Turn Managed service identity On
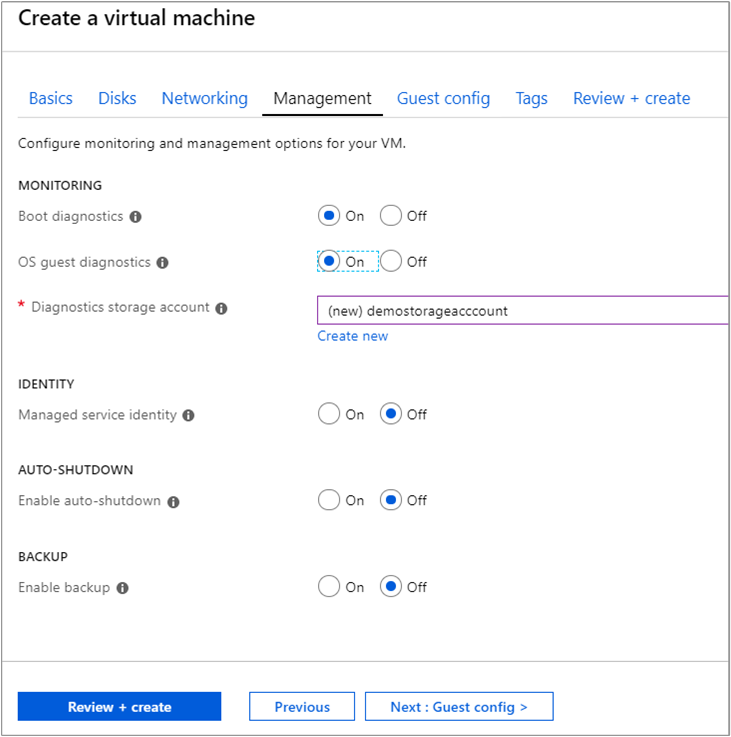This screenshot has height=737, width=731. point(329,414)
